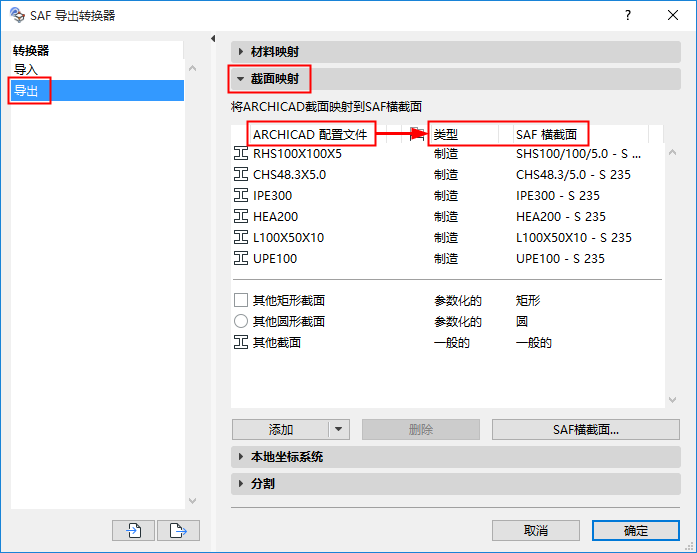Click the circle icon of 其他圆形截面
This screenshot has width=697, height=553.
click(x=241, y=321)
